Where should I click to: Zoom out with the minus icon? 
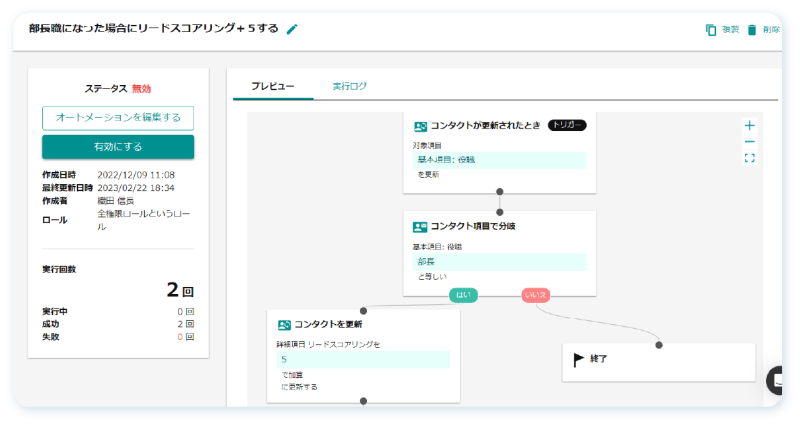point(749,142)
